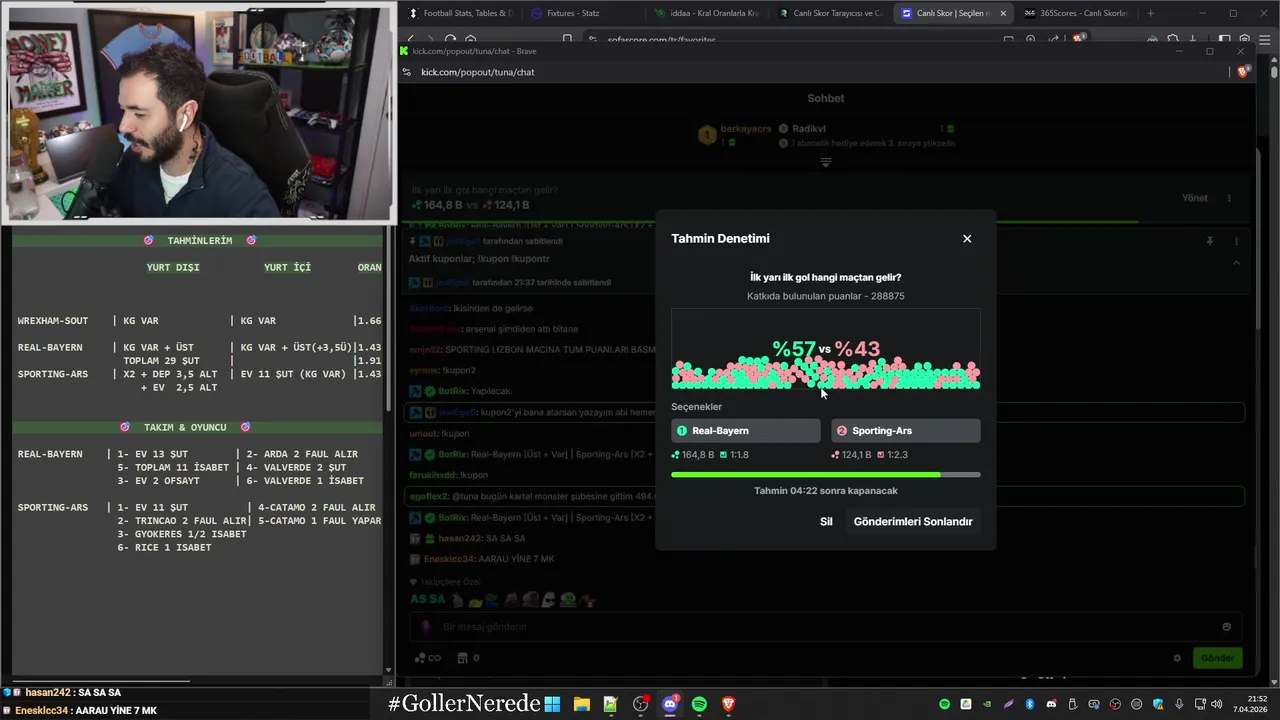Click site settings icon beside kick.com URL
This screenshot has height=720, width=1280.
click(406, 72)
